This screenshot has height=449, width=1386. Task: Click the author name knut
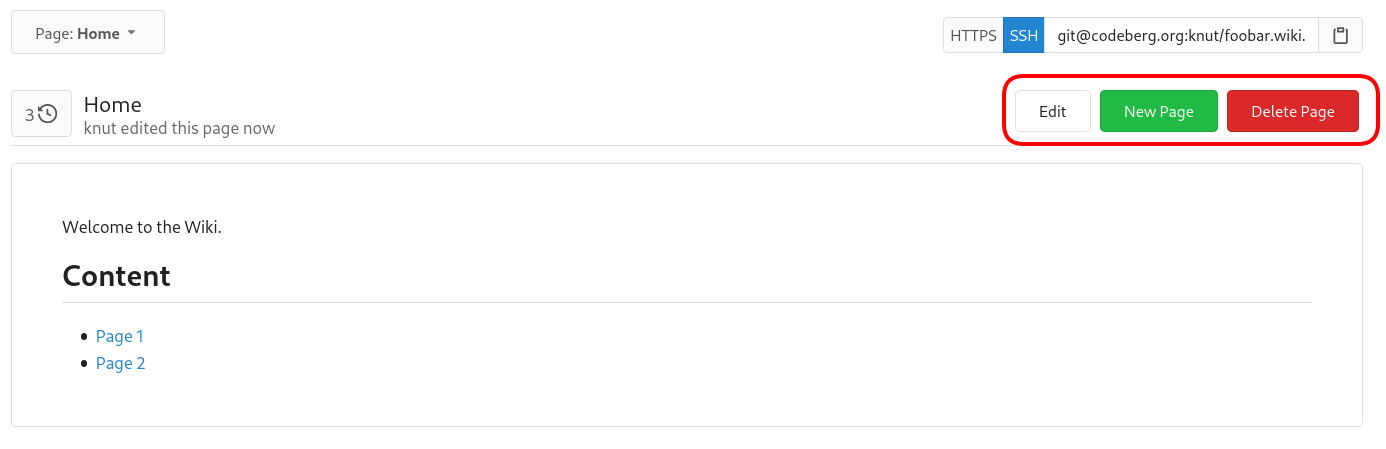[x=100, y=128]
